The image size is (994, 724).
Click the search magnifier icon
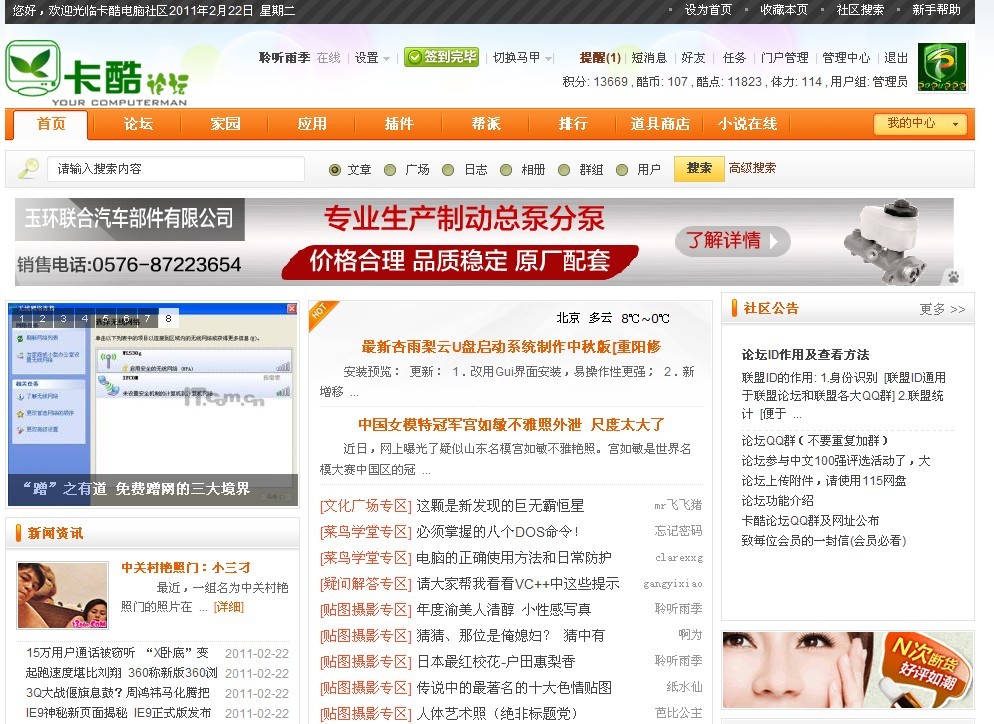pos(28,169)
